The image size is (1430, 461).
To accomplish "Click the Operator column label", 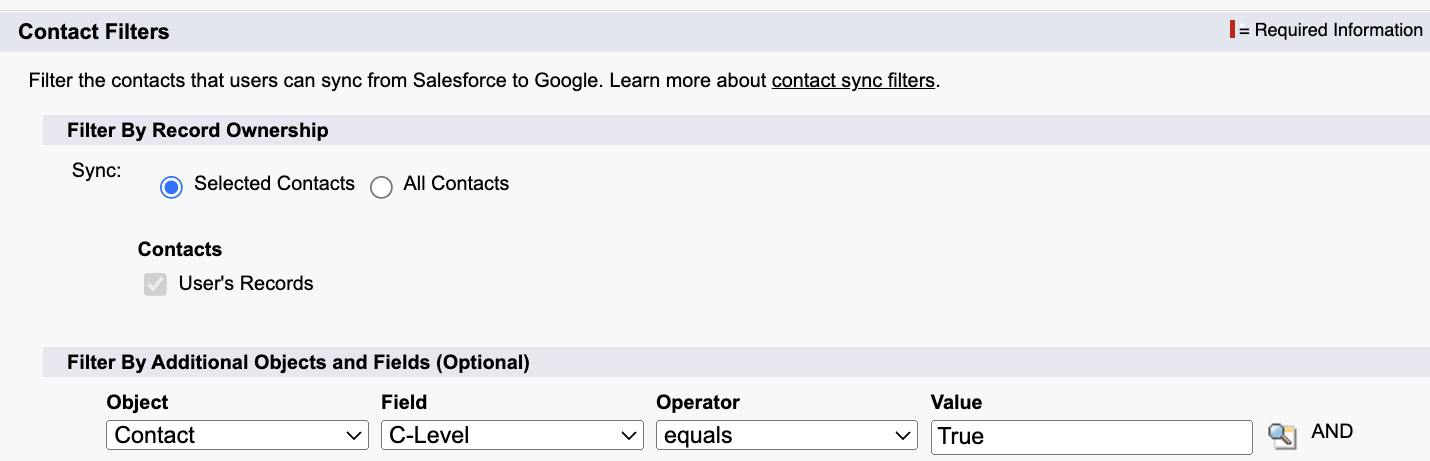I will click(x=698, y=402).
